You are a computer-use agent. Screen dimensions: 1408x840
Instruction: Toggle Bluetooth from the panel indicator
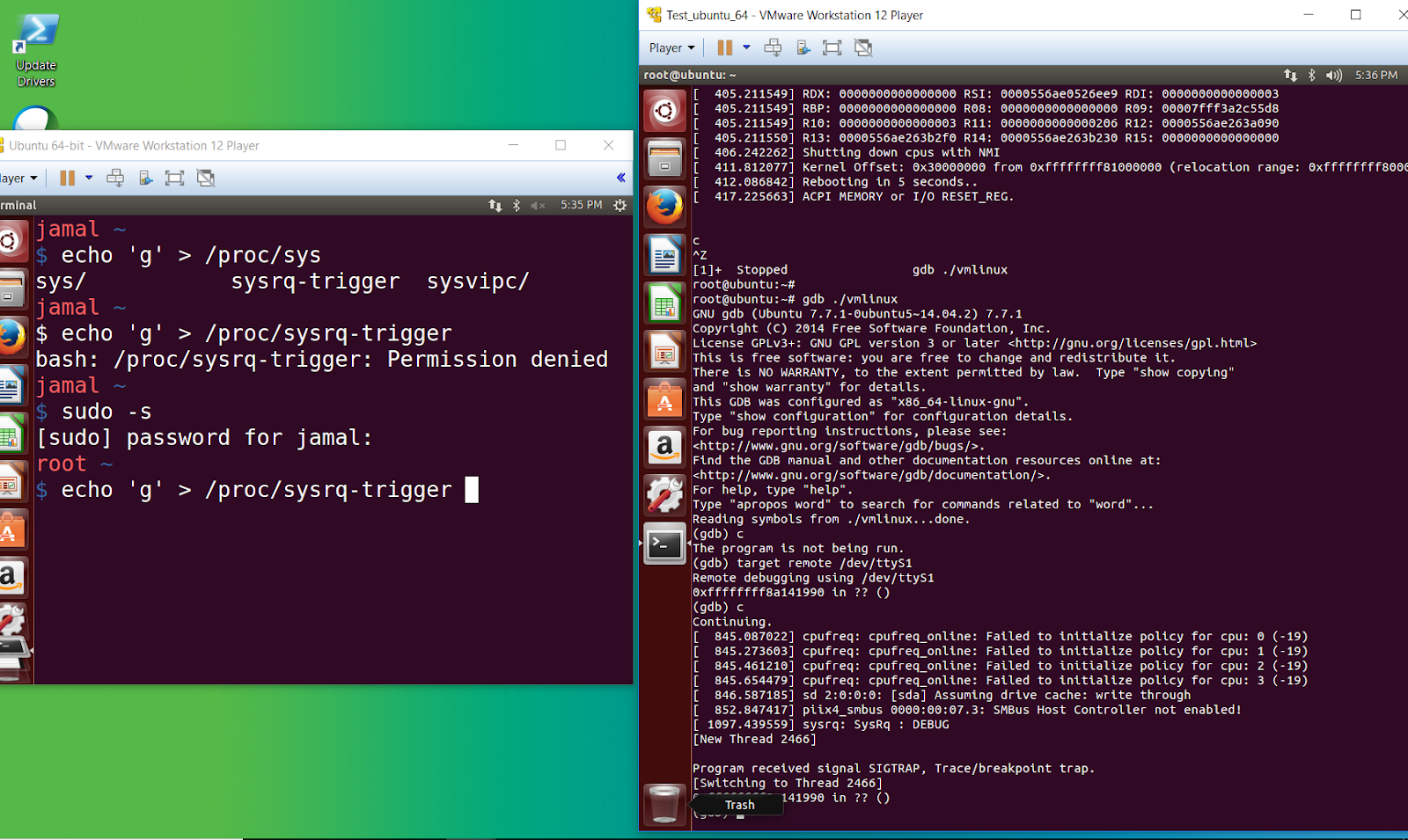coord(1310,75)
